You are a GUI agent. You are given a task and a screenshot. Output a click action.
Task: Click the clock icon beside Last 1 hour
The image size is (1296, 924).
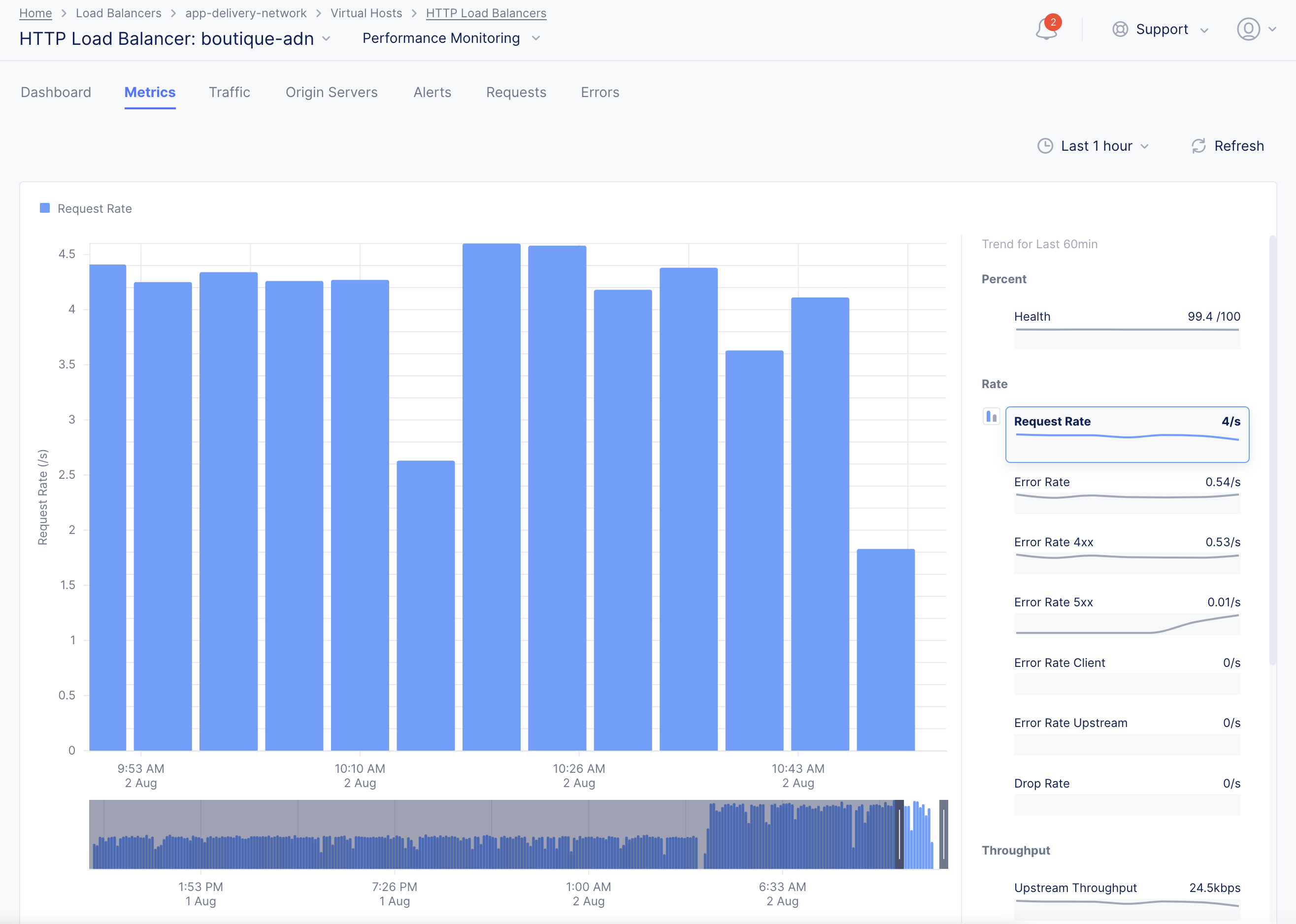pyautogui.click(x=1046, y=146)
